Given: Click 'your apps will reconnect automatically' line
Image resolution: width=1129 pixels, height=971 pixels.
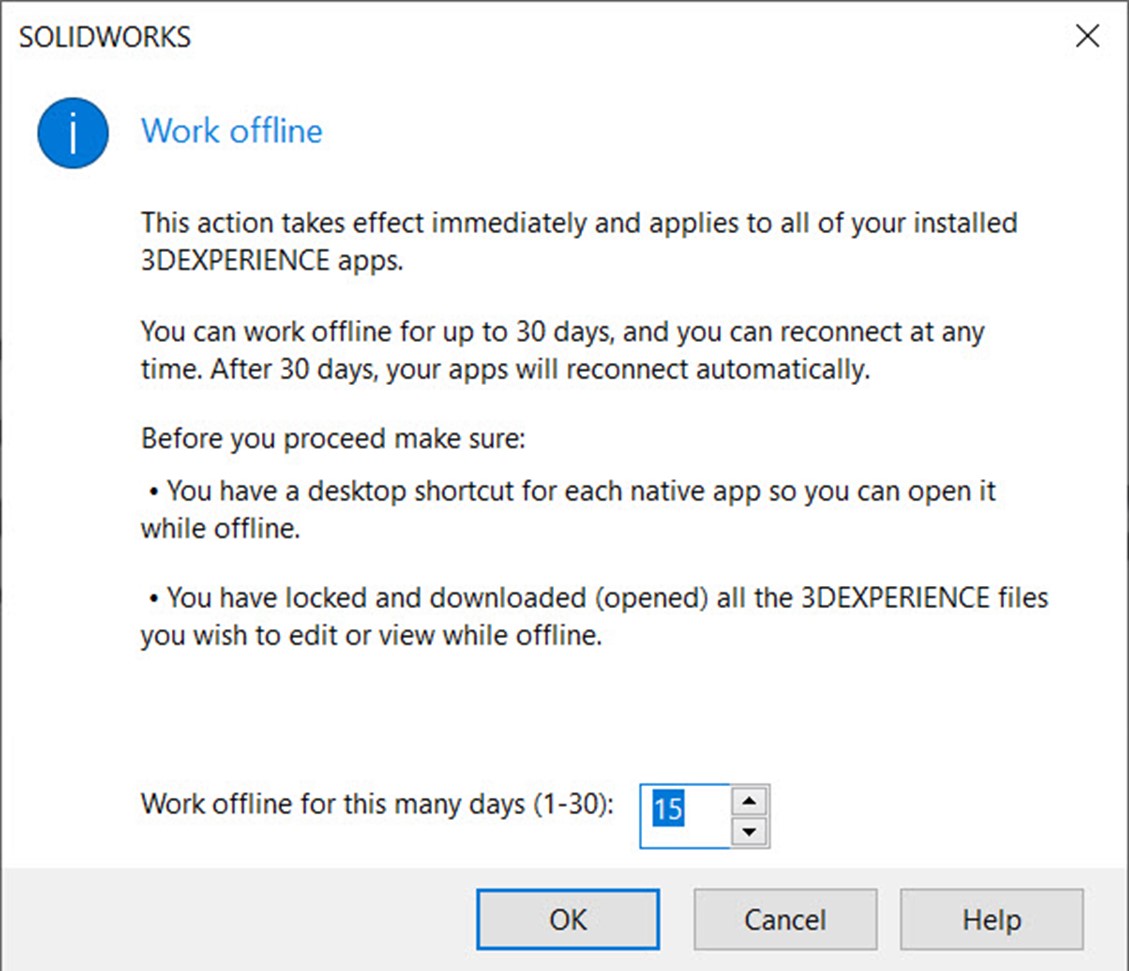Looking at the screenshot, I should tap(505, 369).
